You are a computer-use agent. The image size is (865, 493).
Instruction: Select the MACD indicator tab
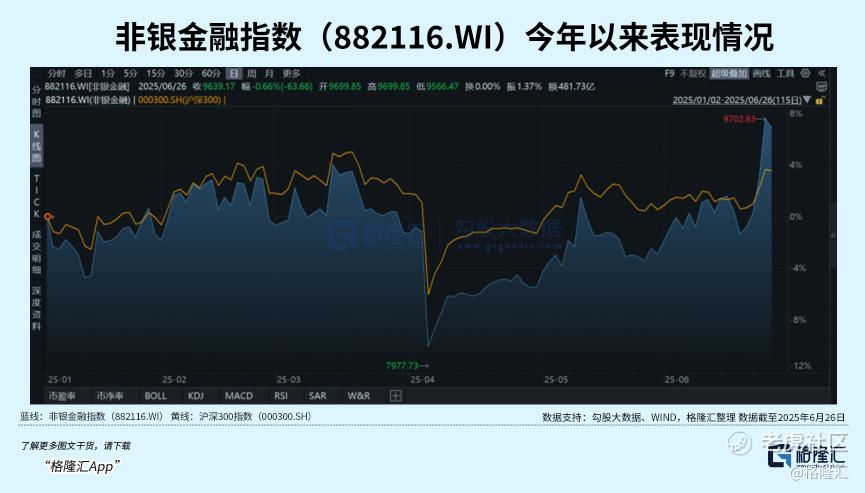tap(239, 395)
